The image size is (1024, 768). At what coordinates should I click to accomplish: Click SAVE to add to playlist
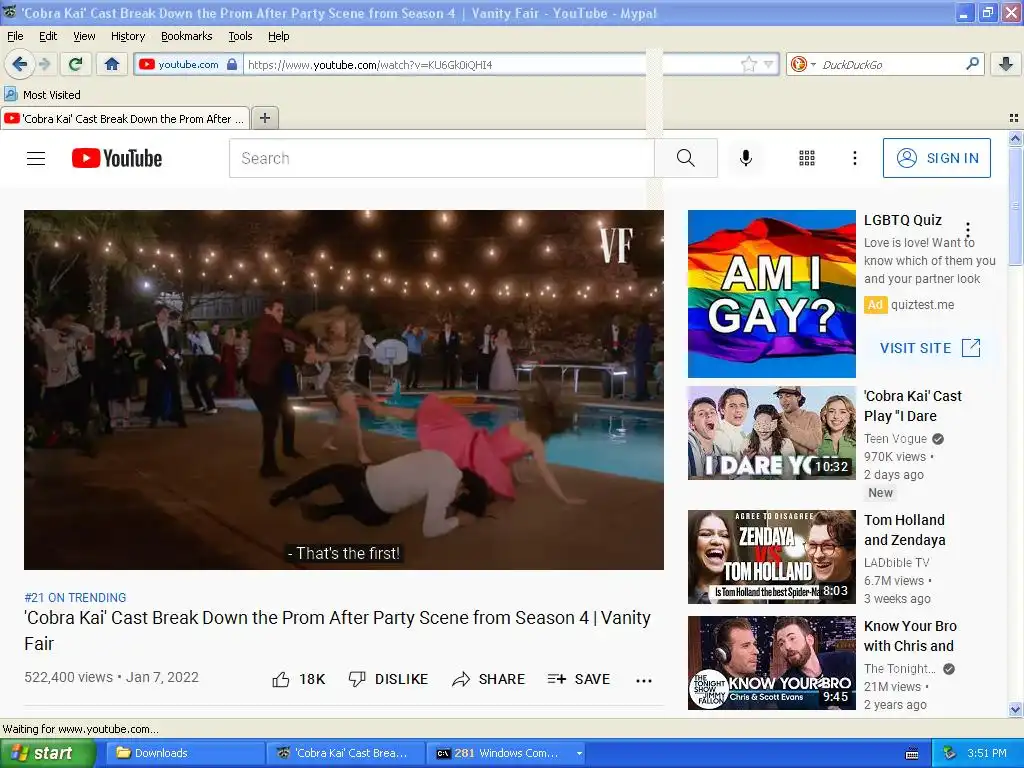[x=579, y=679]
